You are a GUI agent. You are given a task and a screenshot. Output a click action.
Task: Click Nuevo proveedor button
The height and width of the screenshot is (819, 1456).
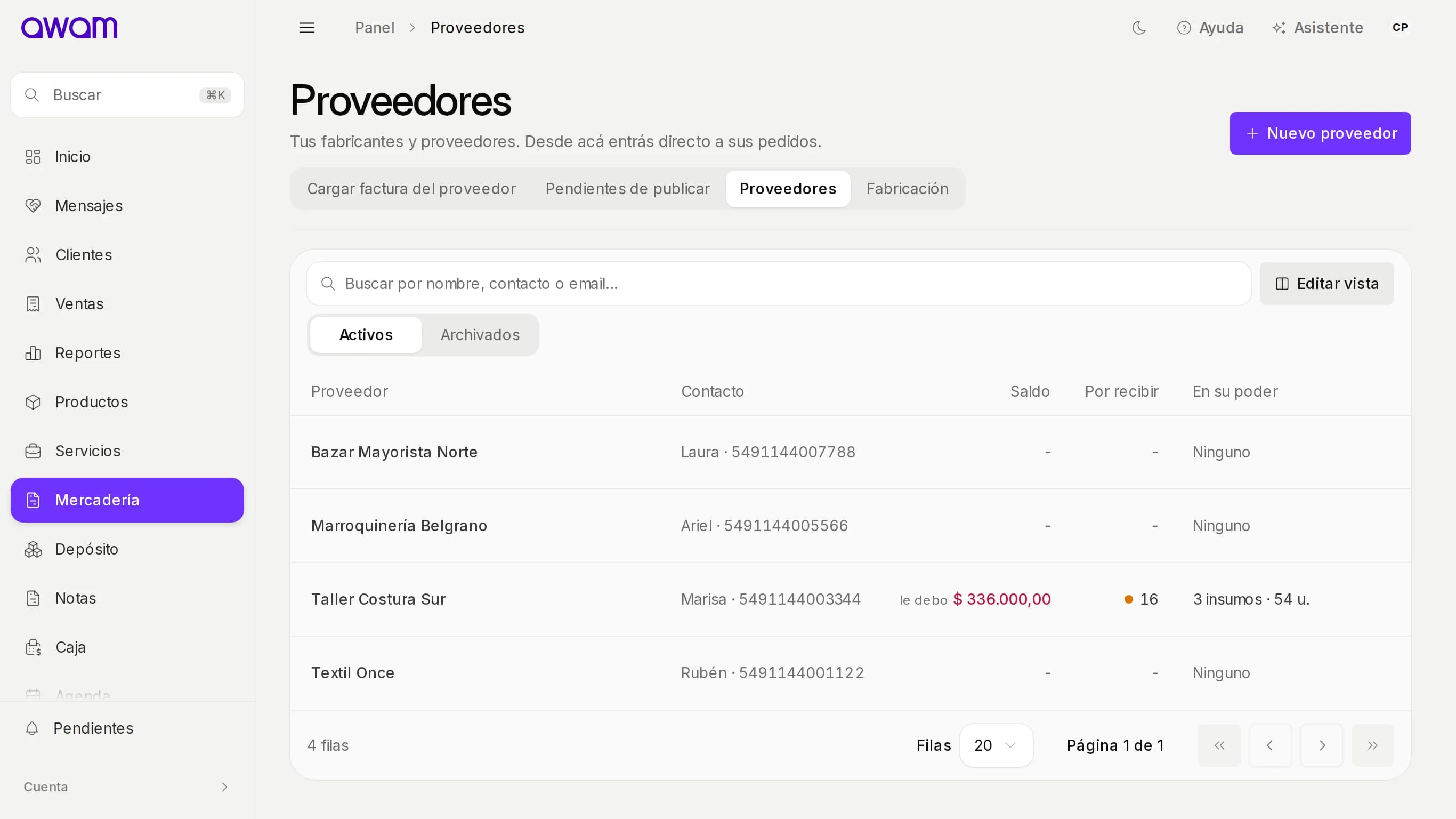click(x=1320, y=133)
